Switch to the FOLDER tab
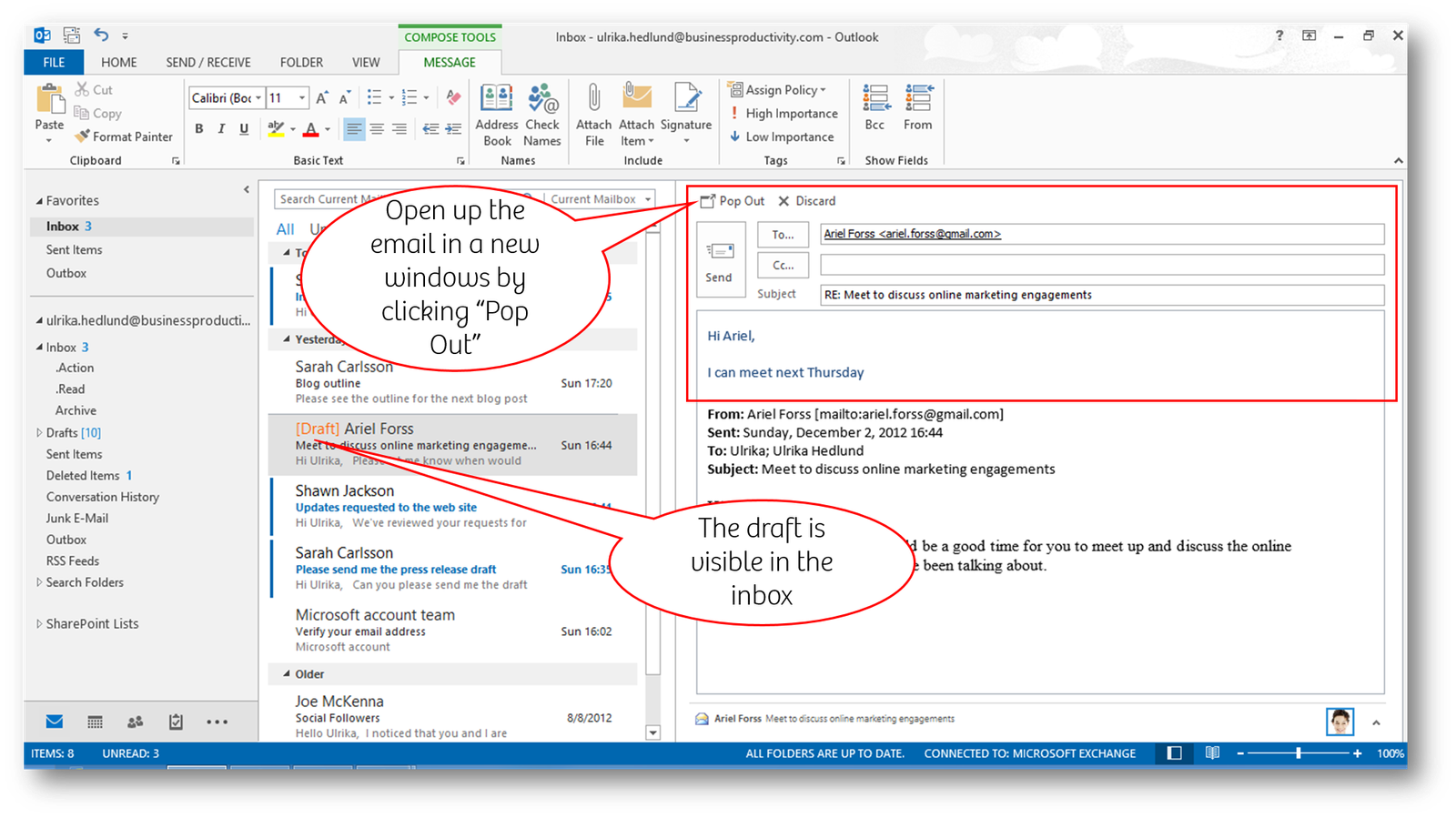This screenshot has height=818, width=1456. pos(301,62)
